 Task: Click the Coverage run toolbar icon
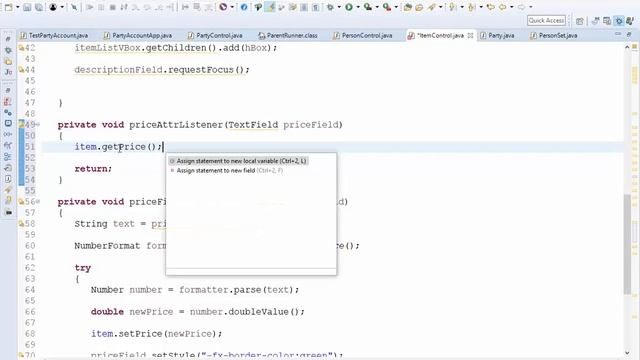[367, 7]
